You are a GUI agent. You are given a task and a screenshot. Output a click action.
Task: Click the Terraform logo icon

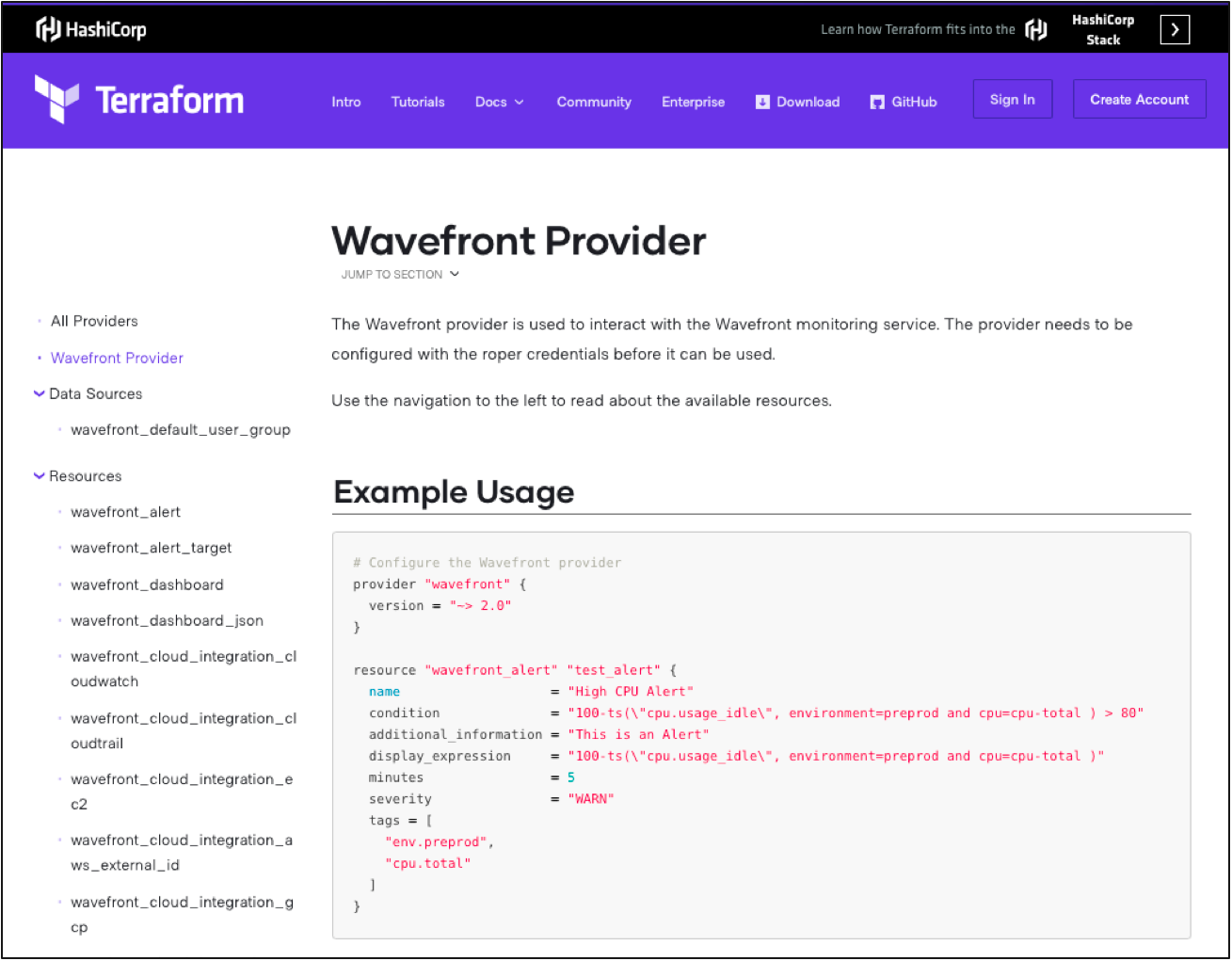tap(56, 99)
